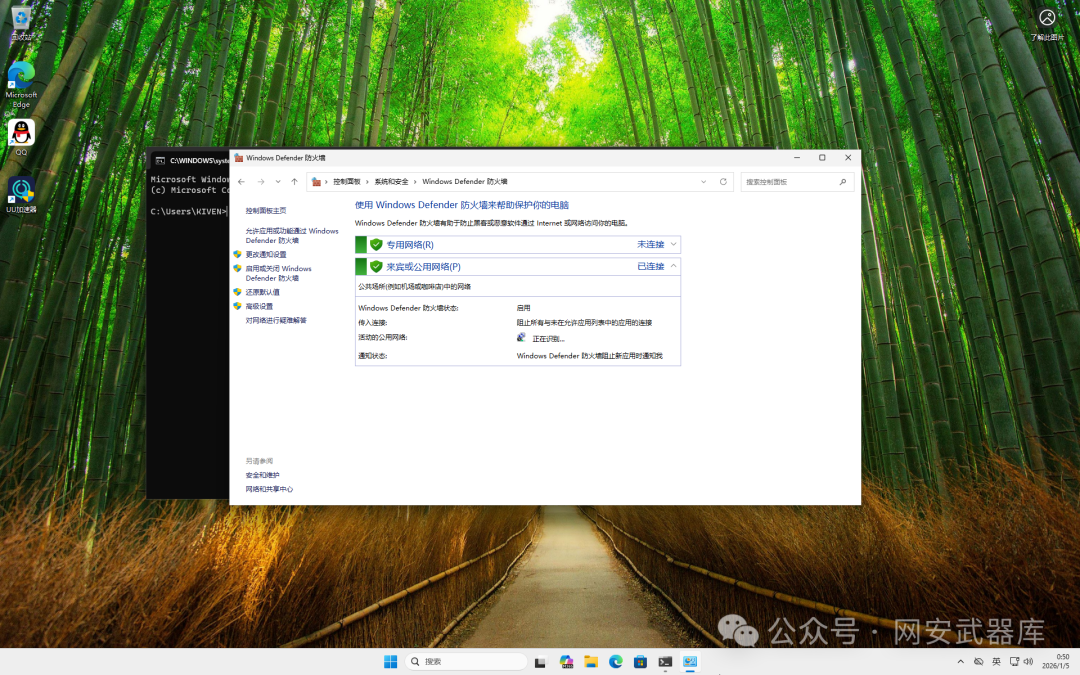This screenshot has height=675, width=1080.
Task: Open the Microsoft Edge desktop shortcut
Action: (x=21, y=85)
